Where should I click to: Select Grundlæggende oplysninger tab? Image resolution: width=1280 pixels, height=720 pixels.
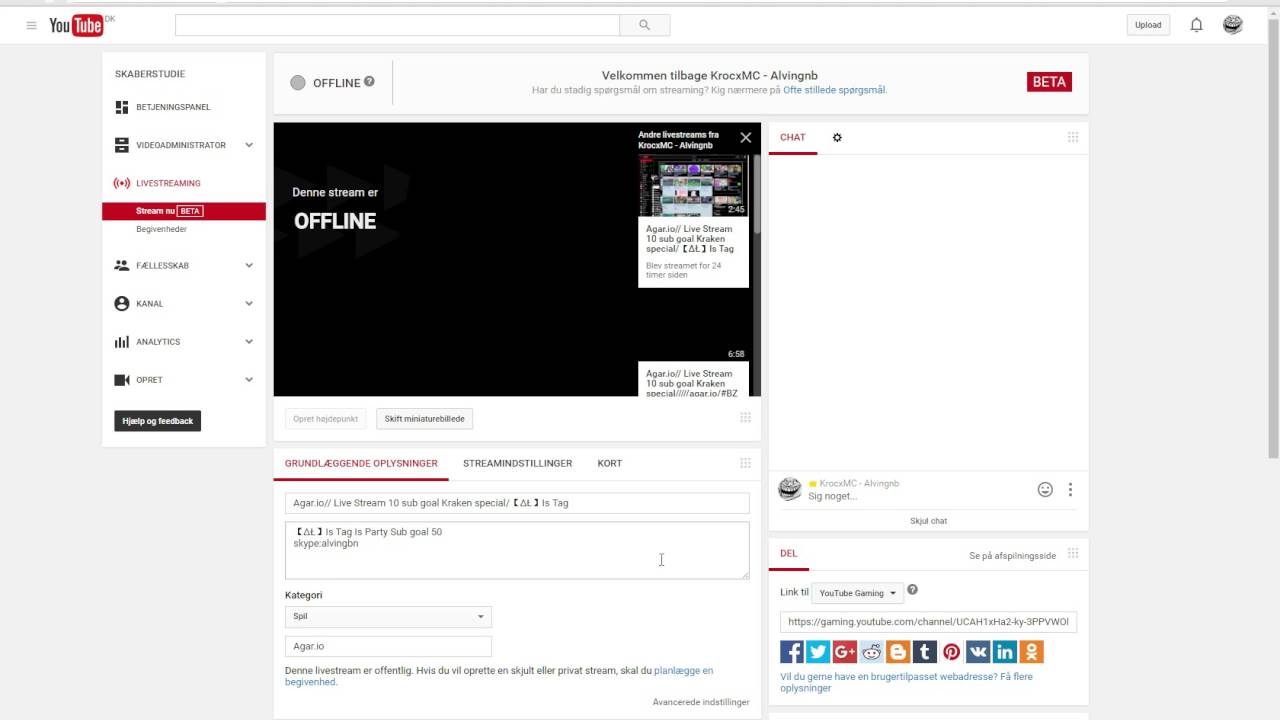click(x=361, y=463)
